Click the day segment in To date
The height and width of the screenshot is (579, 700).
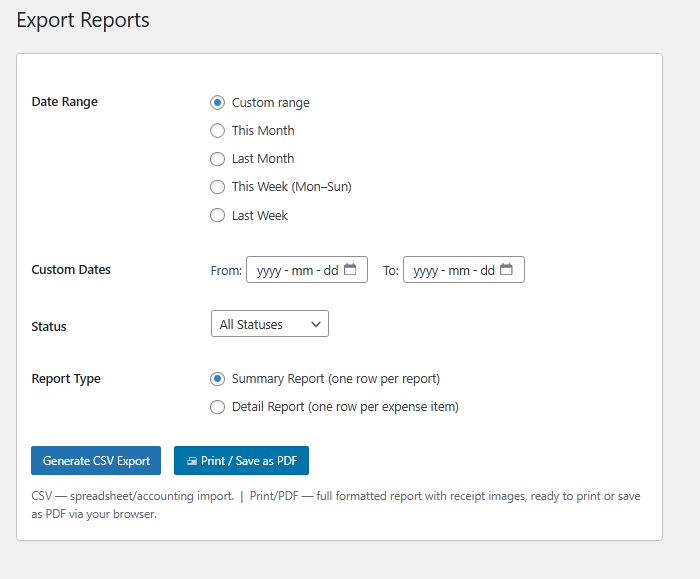click(487, 270)
